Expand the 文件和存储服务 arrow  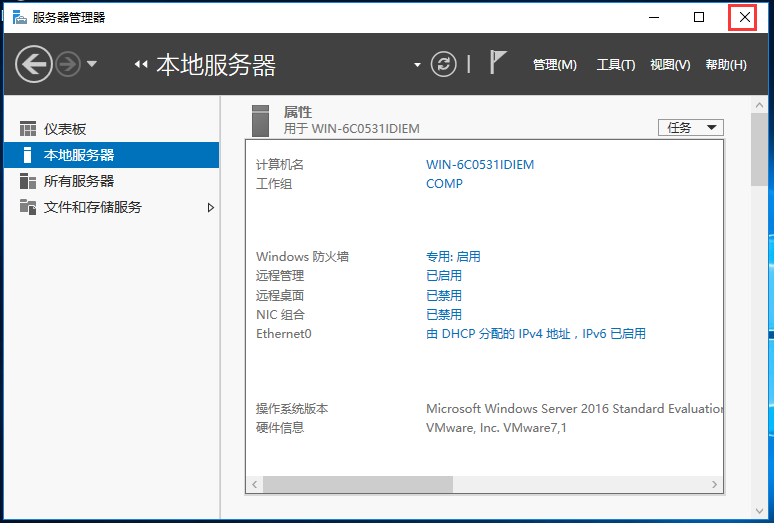[211, 208]
